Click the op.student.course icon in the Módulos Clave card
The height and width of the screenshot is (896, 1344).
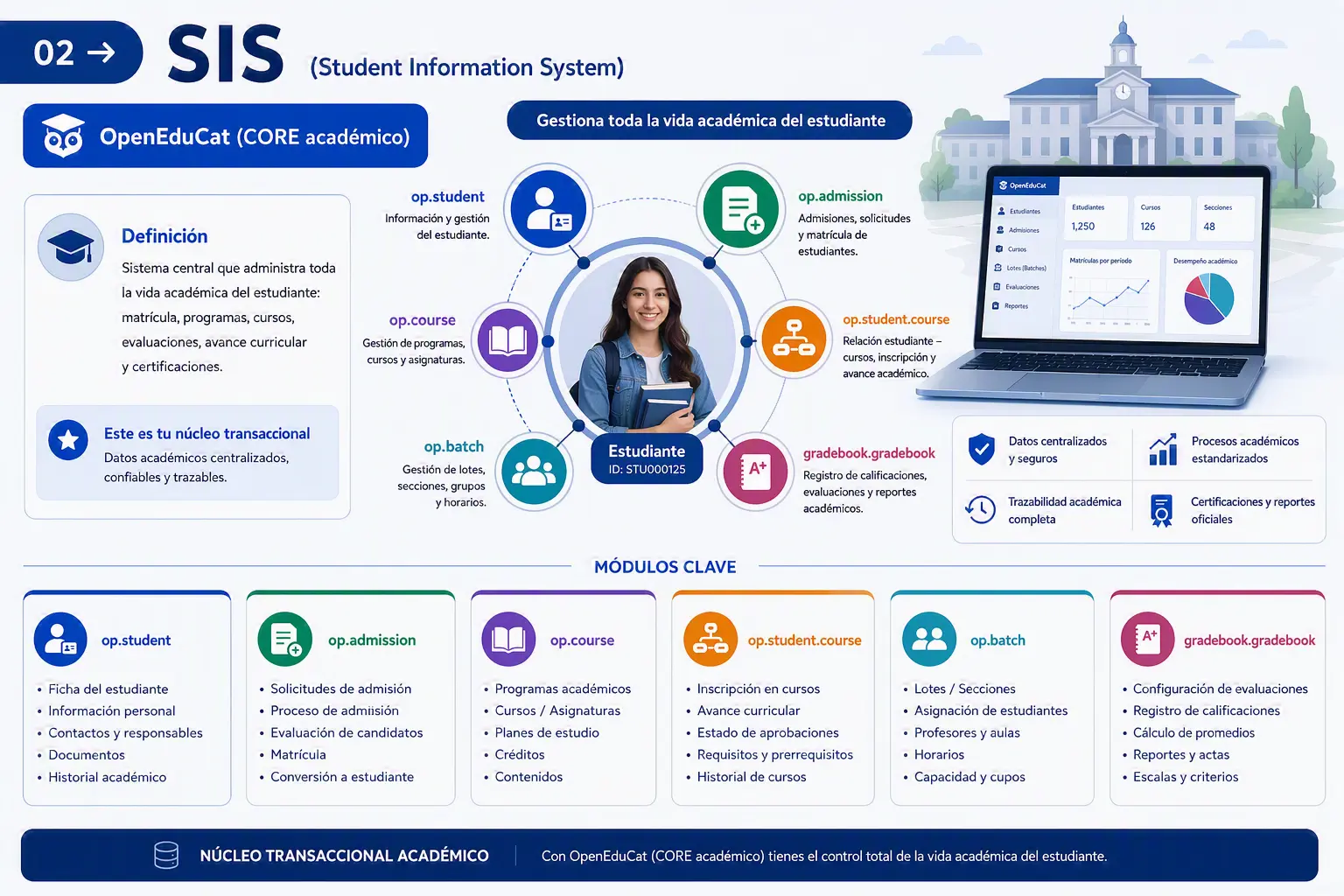(710, 640)
